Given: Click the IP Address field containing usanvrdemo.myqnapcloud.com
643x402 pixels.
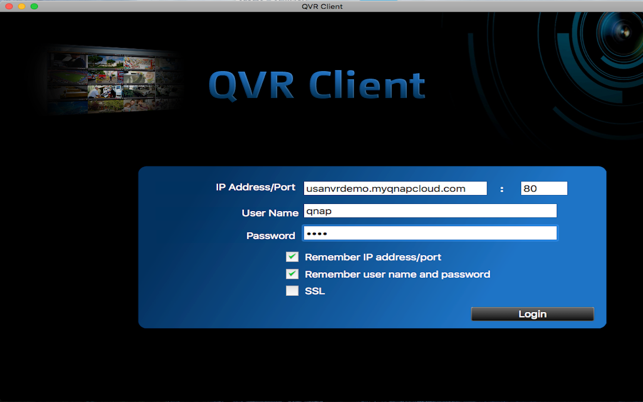Looking at the screenshot, I should pos(395,188).
